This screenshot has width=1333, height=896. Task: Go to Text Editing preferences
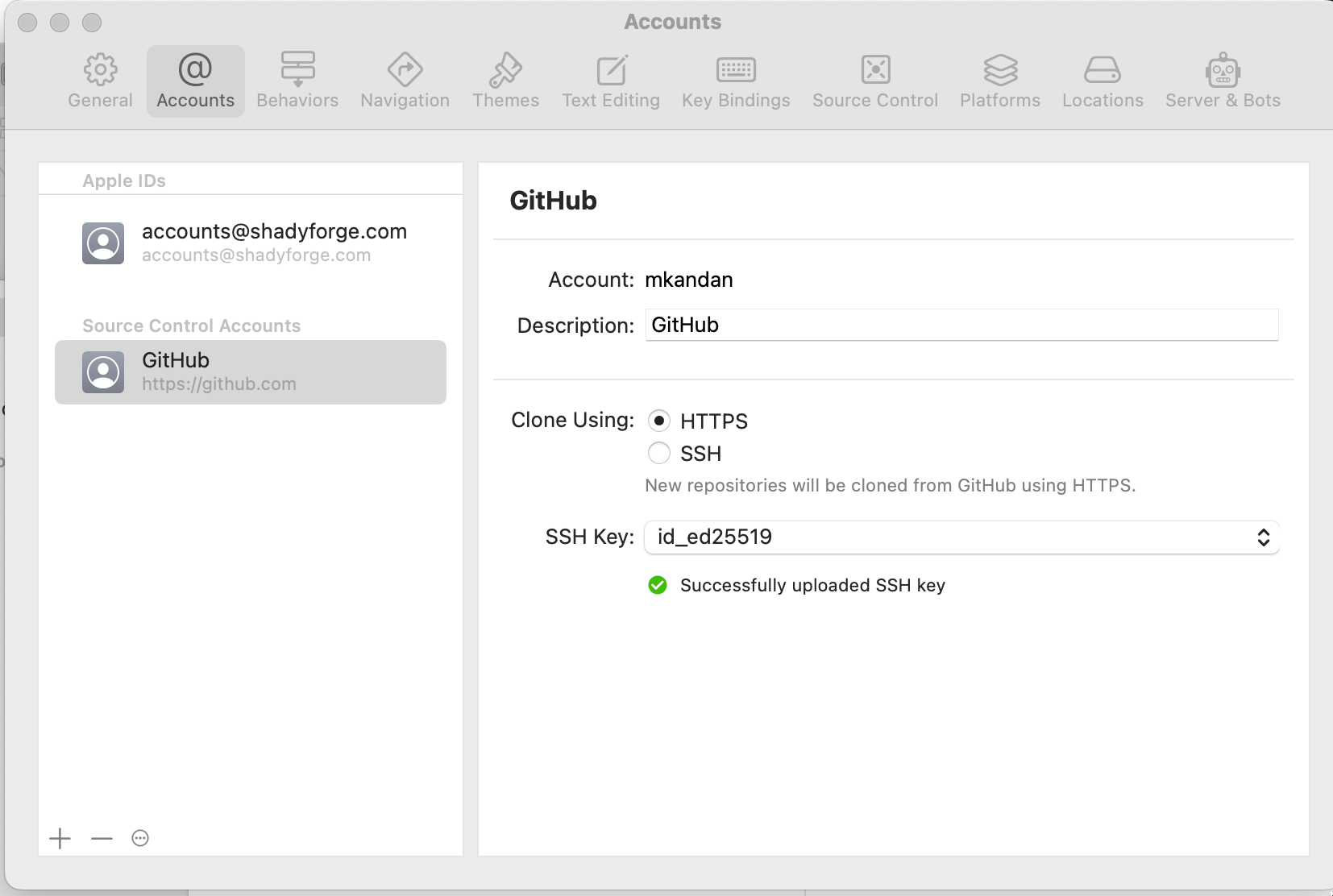click(x=611, y=81)
